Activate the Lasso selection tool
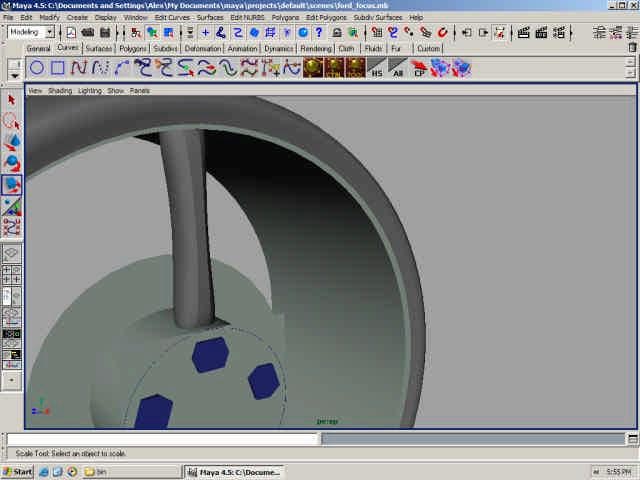 click(x=12, y=121)
